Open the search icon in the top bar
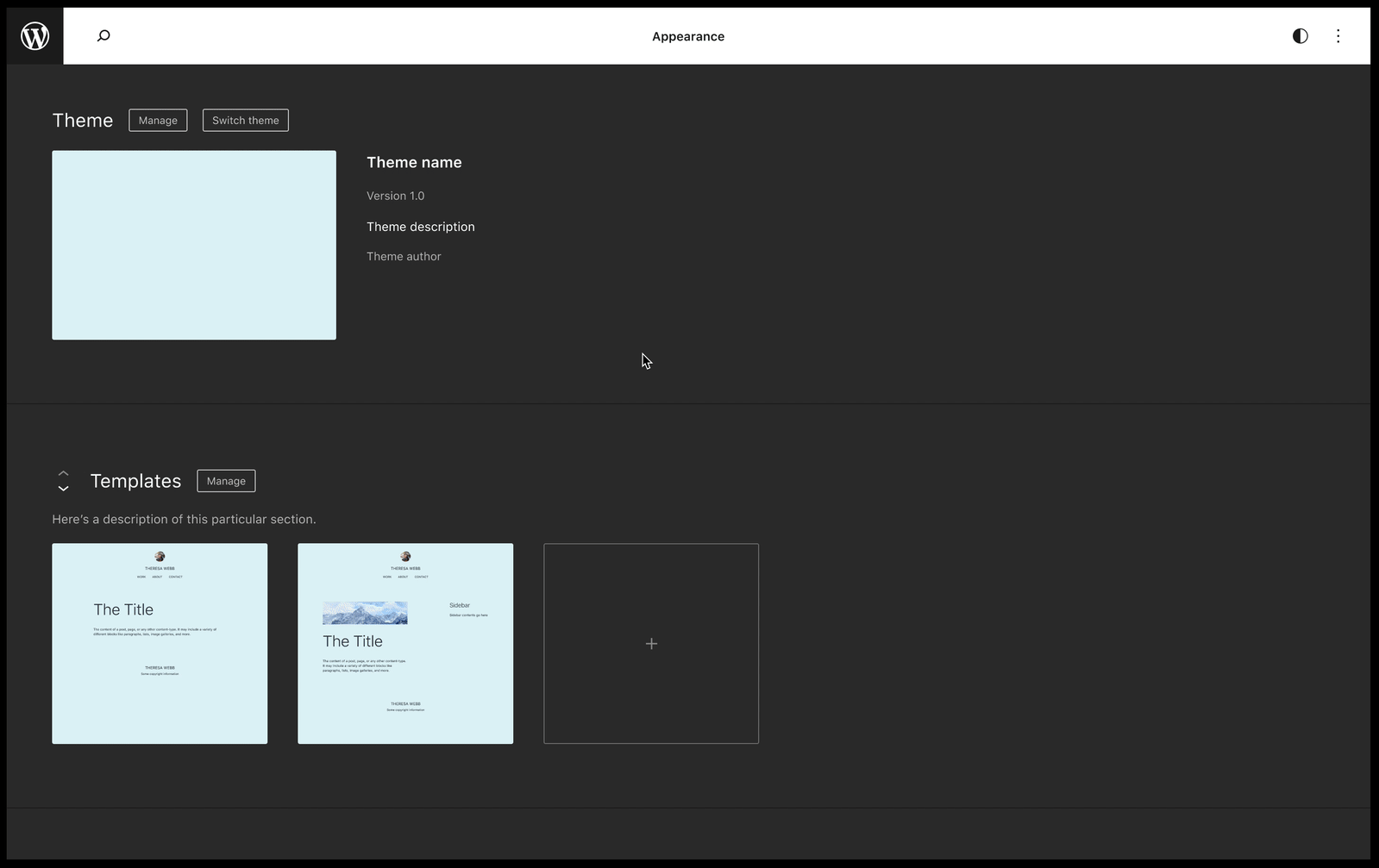This screenshot has height=868, width=1379. (x=103, y=36)
